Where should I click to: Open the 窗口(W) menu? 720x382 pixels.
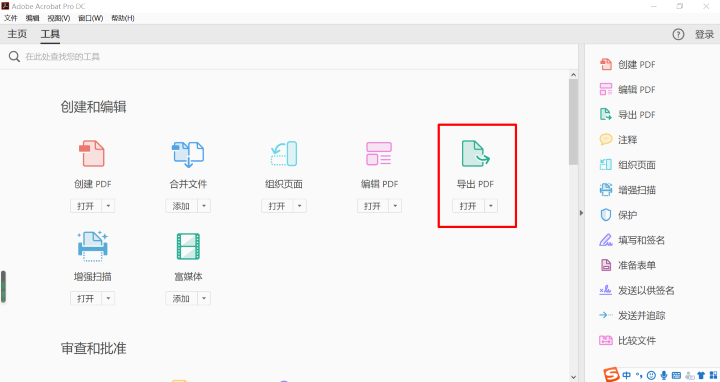click(x=90, y=18)
